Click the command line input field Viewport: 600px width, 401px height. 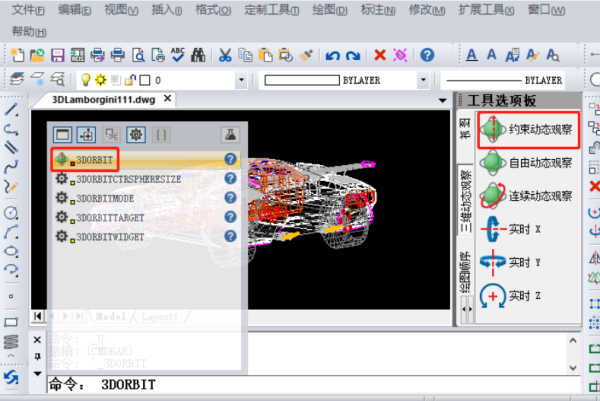point(300,384)
